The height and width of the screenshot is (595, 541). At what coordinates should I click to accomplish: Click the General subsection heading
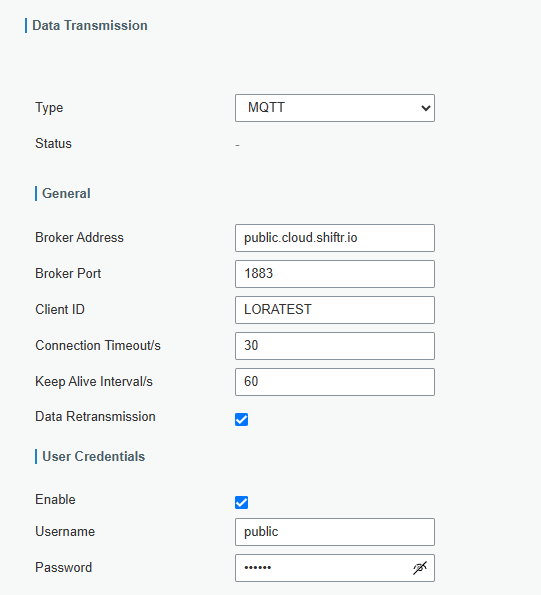pos(66,193)
